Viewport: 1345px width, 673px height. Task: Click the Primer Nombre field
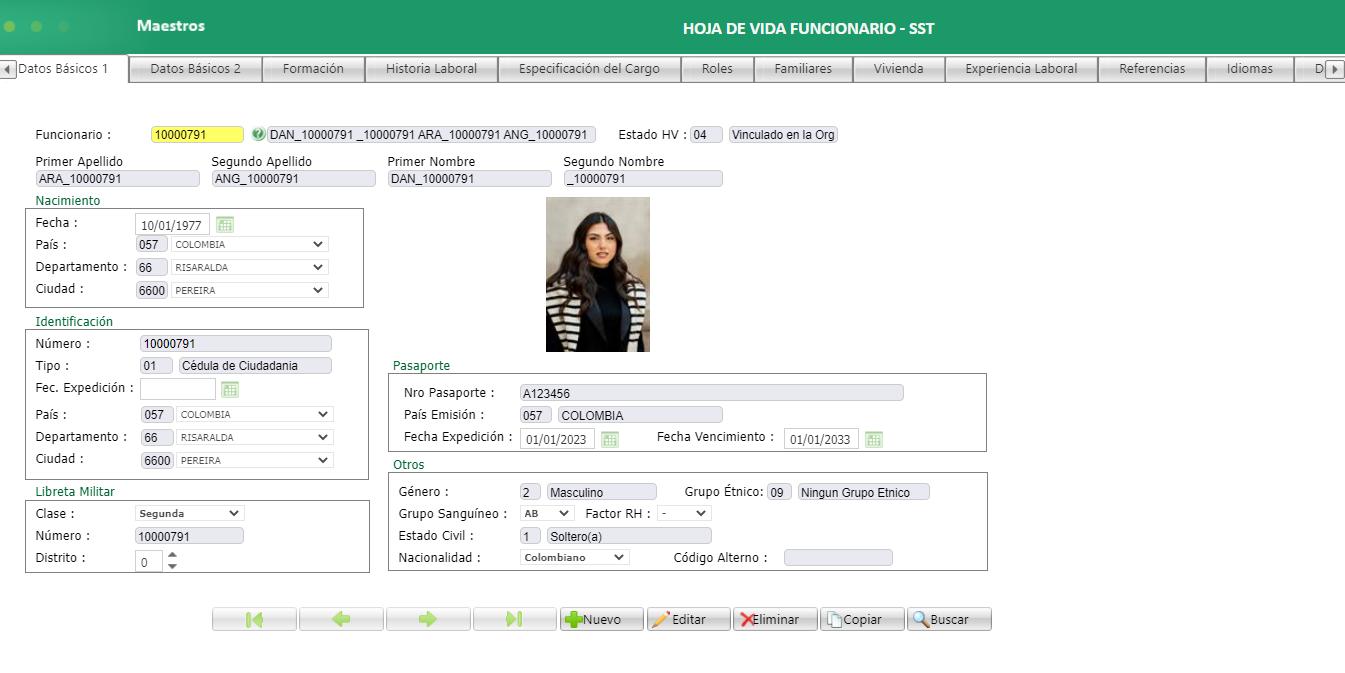pos(470,179)
